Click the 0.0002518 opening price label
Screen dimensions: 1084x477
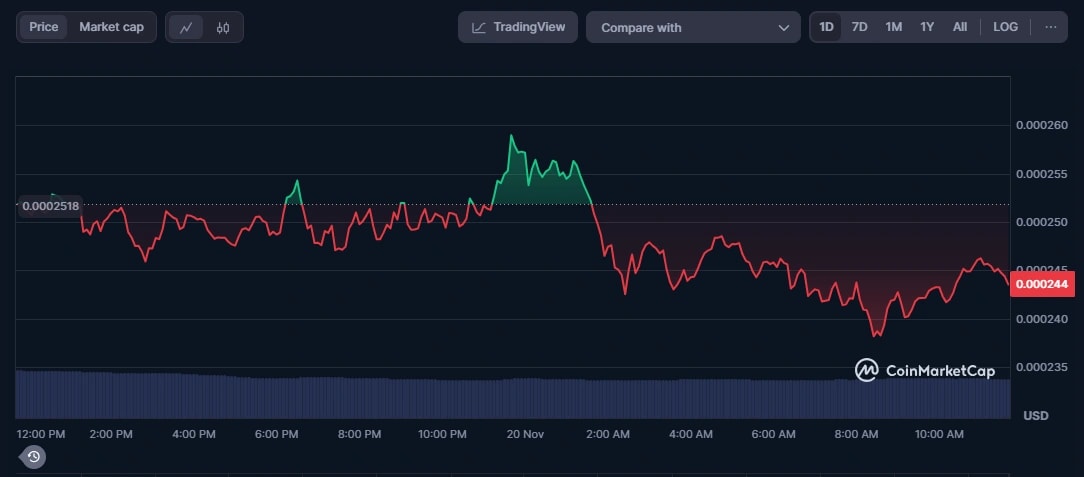tap(50, 206)
